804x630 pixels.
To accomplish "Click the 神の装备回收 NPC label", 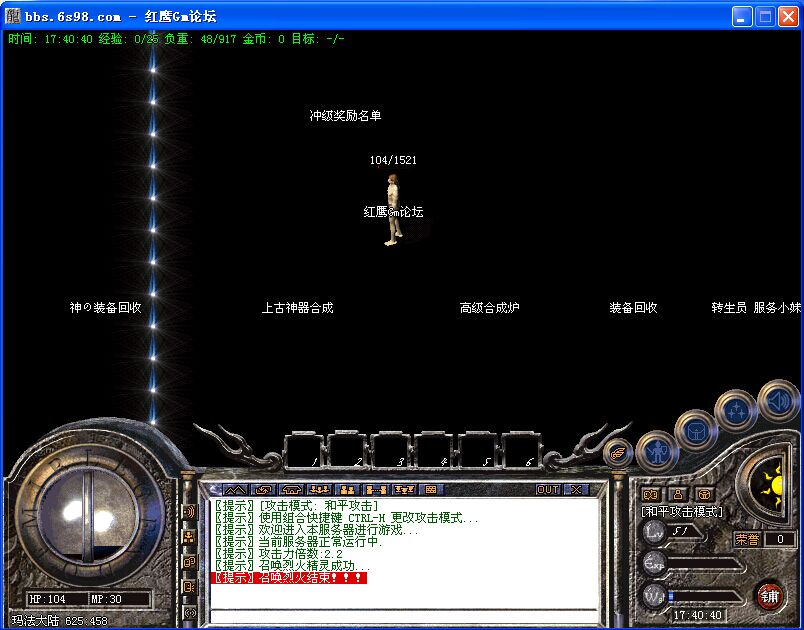I will tap(106, 308).
